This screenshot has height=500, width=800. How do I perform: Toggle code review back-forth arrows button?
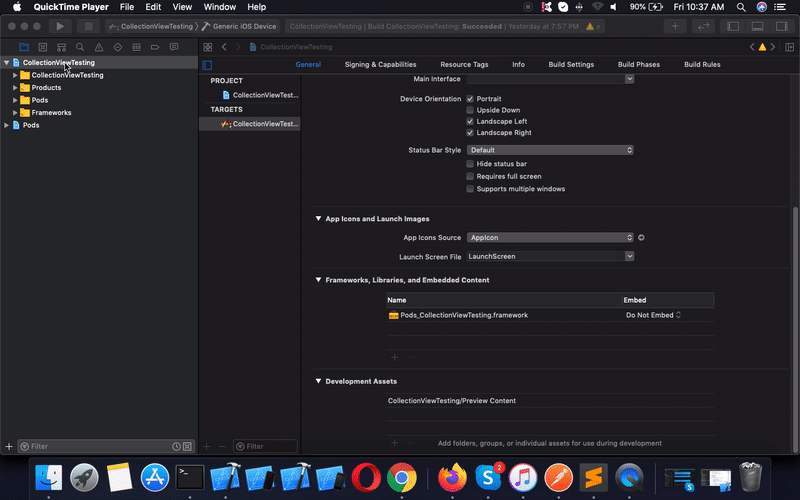(703, 26)
